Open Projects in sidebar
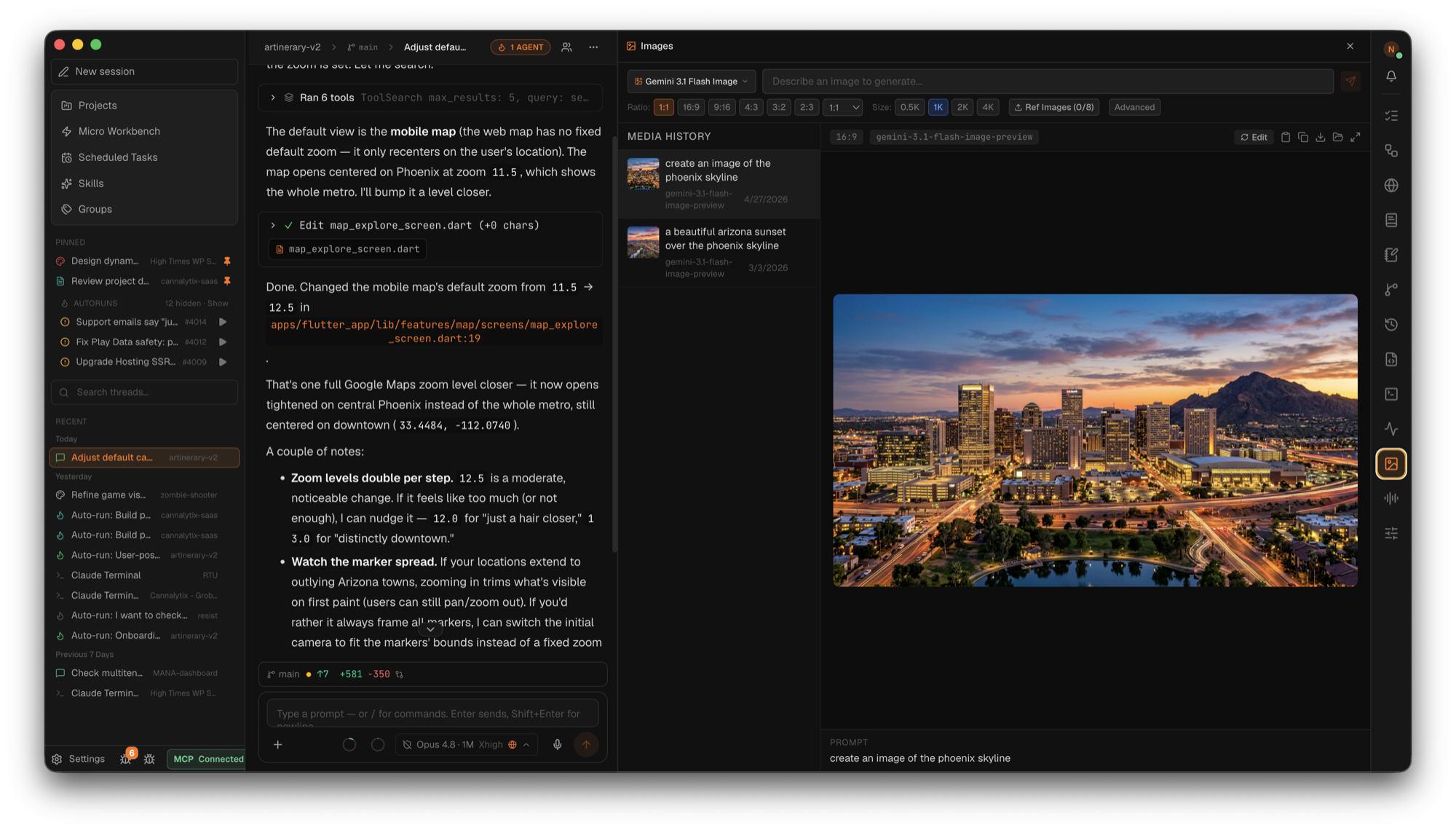The width and height of the screenshot is (1456, 831). pos(145,106)
